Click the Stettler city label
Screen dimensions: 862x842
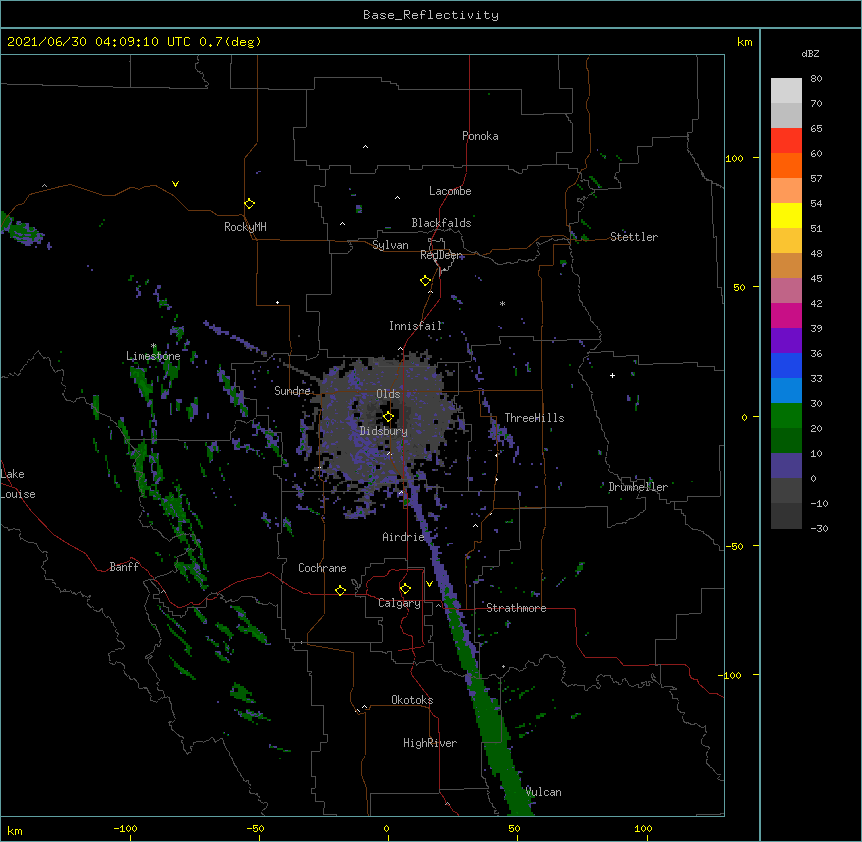click(634, 237)
